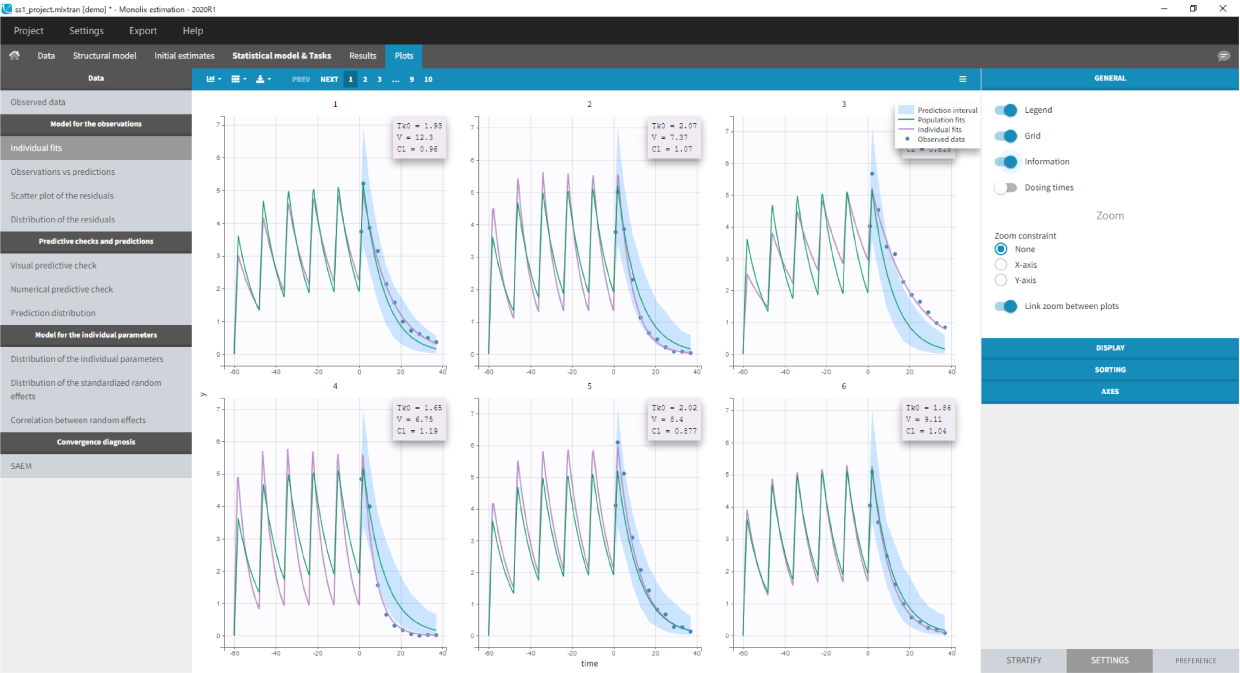
Task: Click Population fits legend line swatch
Action: pos(906,120)
